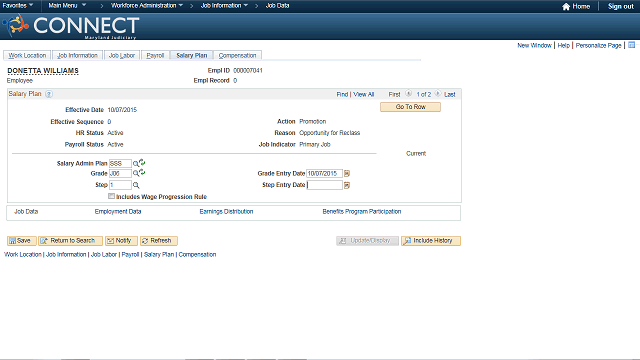Switch to the Job Labor tab
The image size is (640, 360).
click(x=122, y=56)
